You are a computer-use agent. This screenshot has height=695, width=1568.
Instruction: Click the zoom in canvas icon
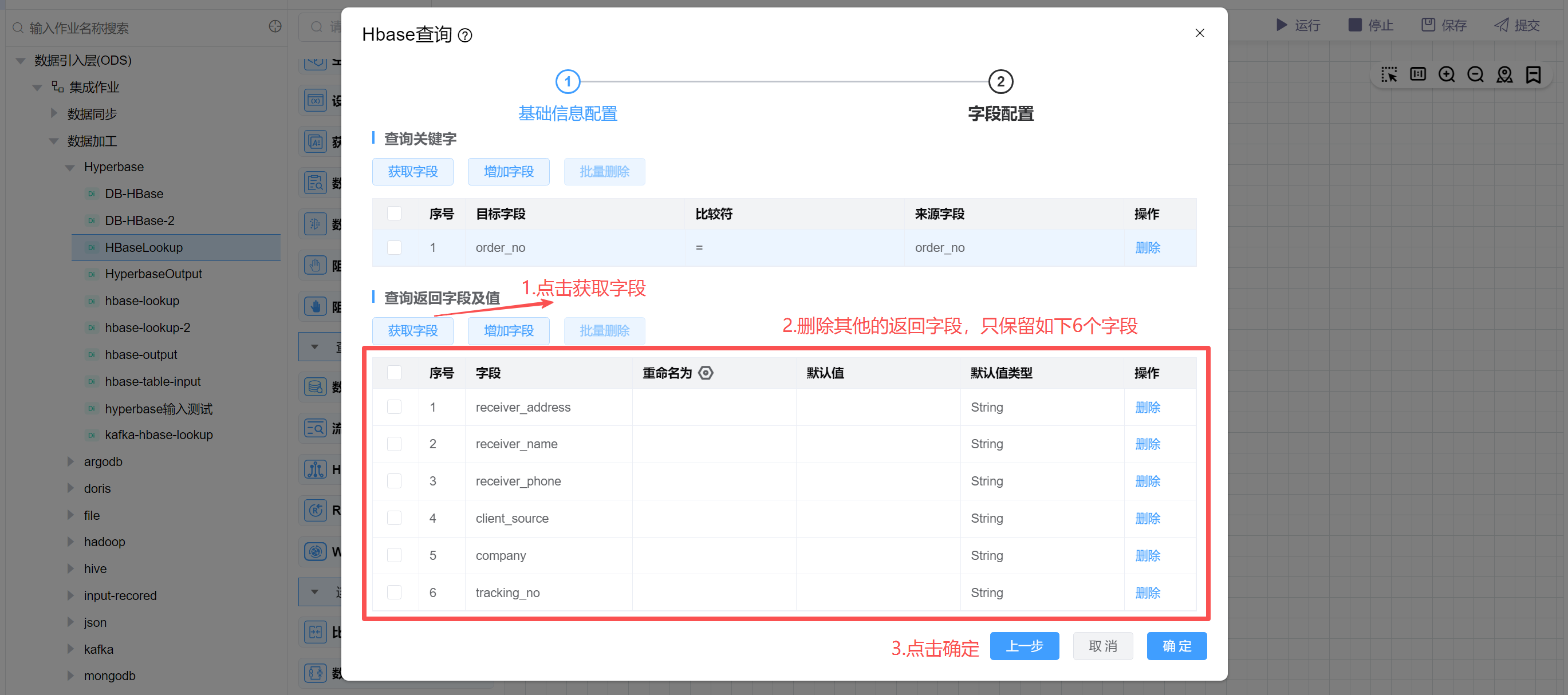1446,75
